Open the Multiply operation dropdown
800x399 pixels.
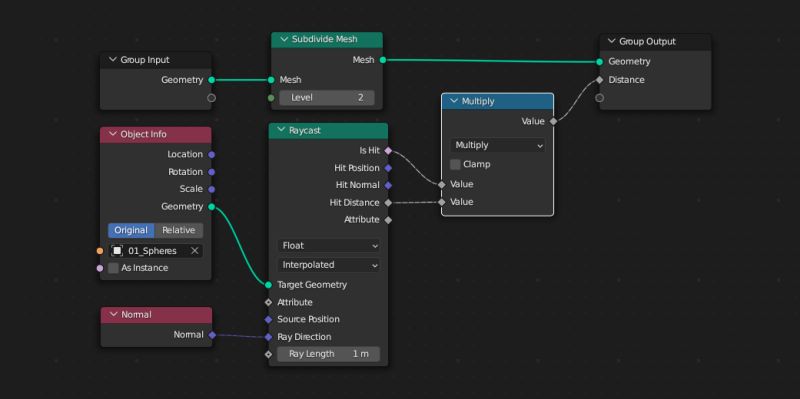coord(497,145)
